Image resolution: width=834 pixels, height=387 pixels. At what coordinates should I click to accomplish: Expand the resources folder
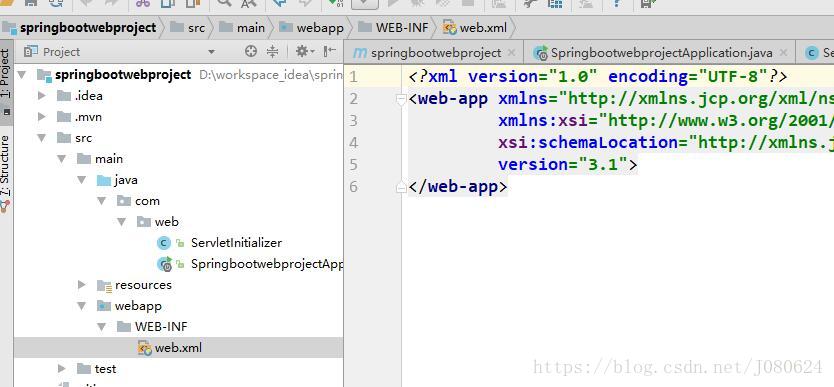coord(82,285)
